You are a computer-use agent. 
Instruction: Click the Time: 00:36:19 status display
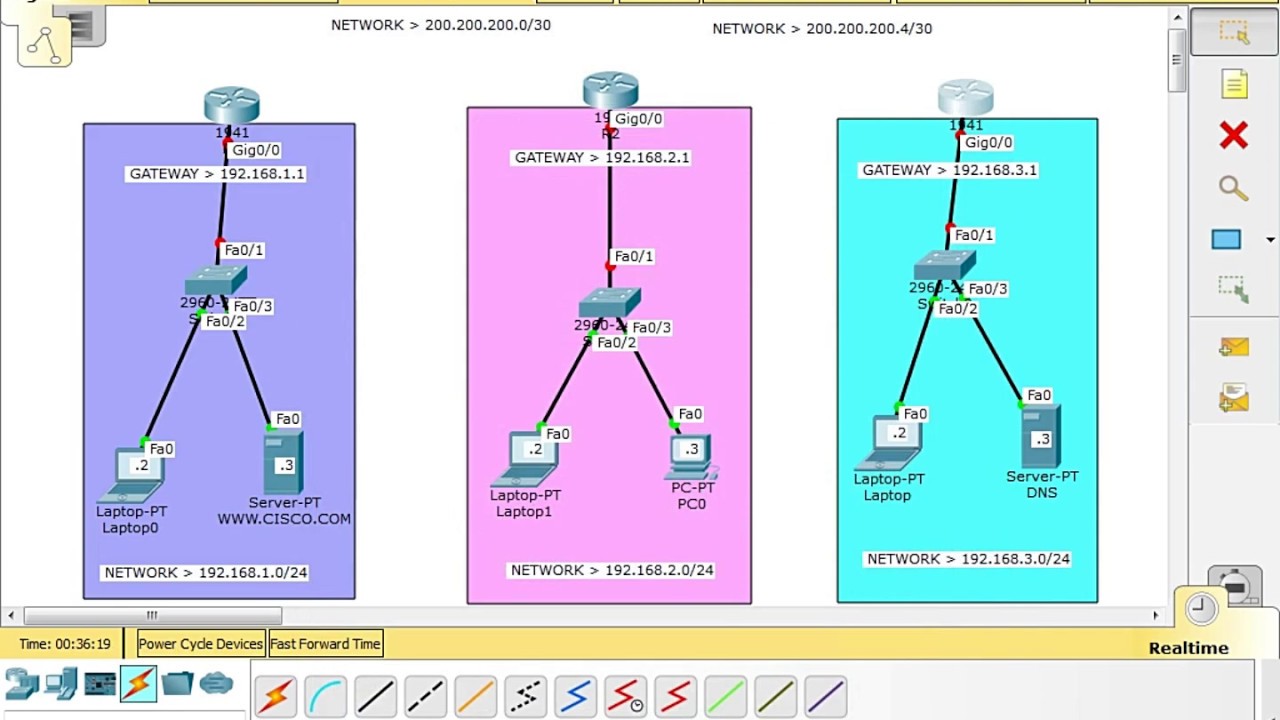(x=65, y=644)
